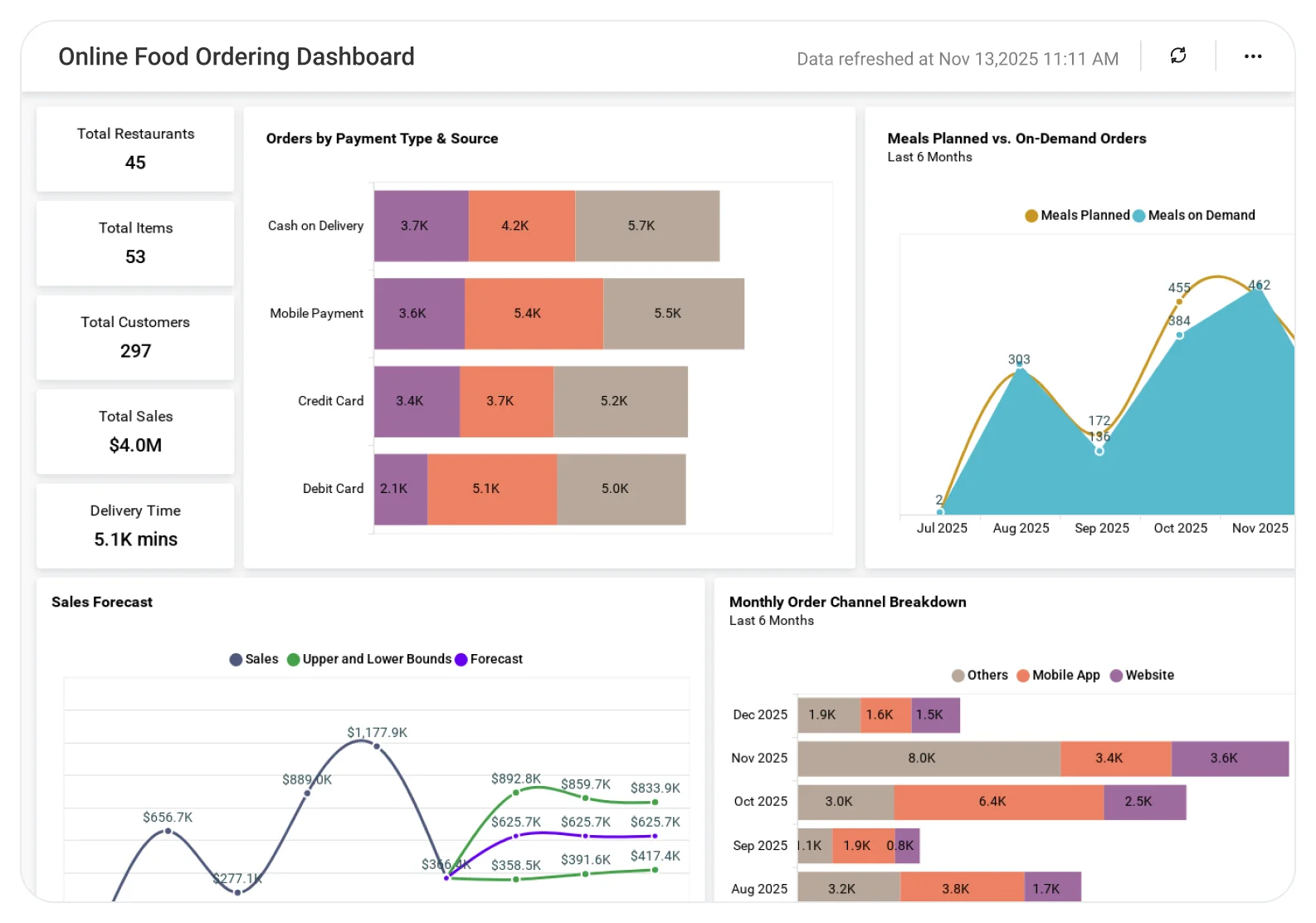Open the three-dots more options menu

(x=1252, y=56)
